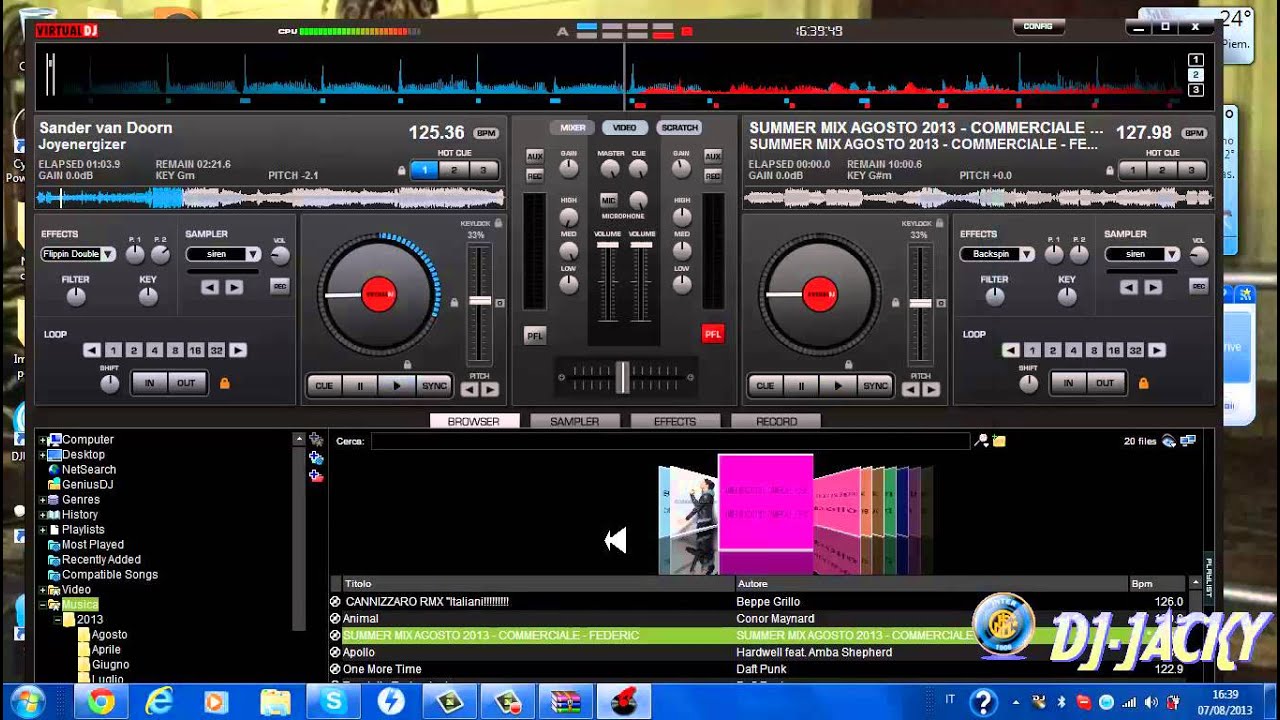Viewport: 1280px width, 720px height.
Task: Open the BROWSER tab
Action: pos(474,421)
